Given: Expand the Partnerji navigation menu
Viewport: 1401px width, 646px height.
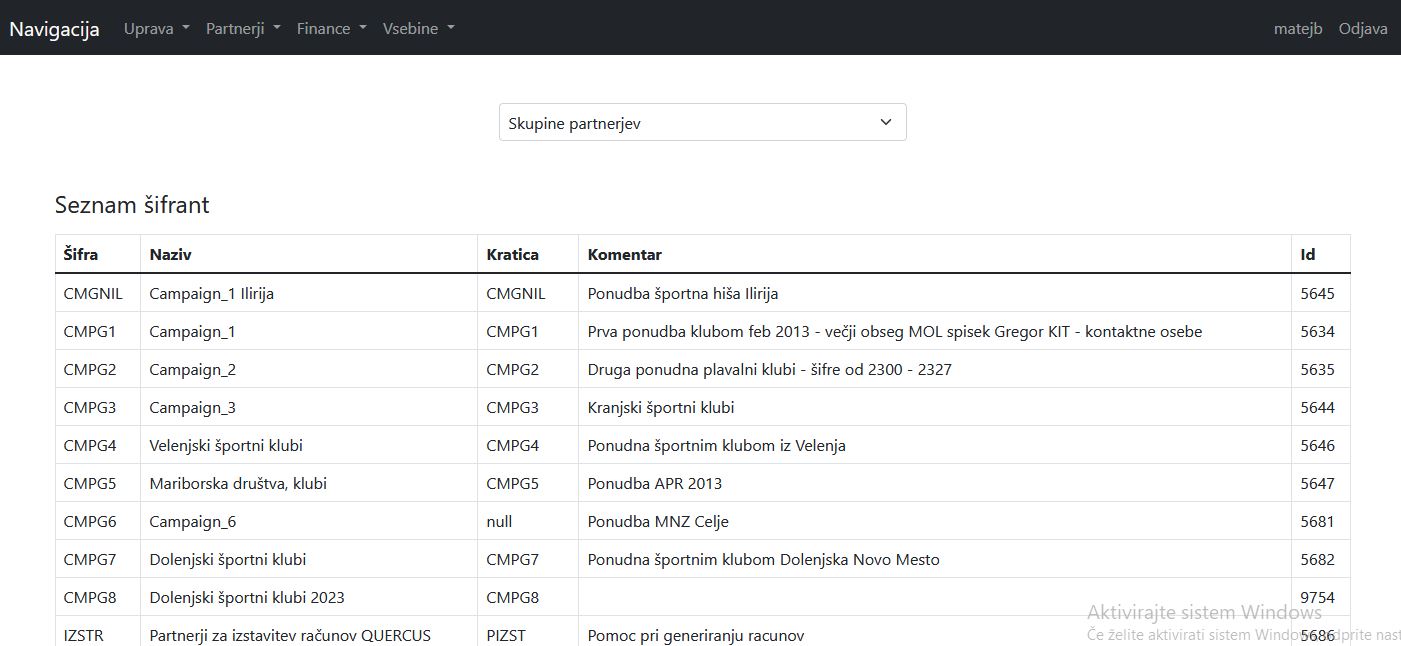Looking at the screenshot, I should pyautogui.click(x=243, y=29).
